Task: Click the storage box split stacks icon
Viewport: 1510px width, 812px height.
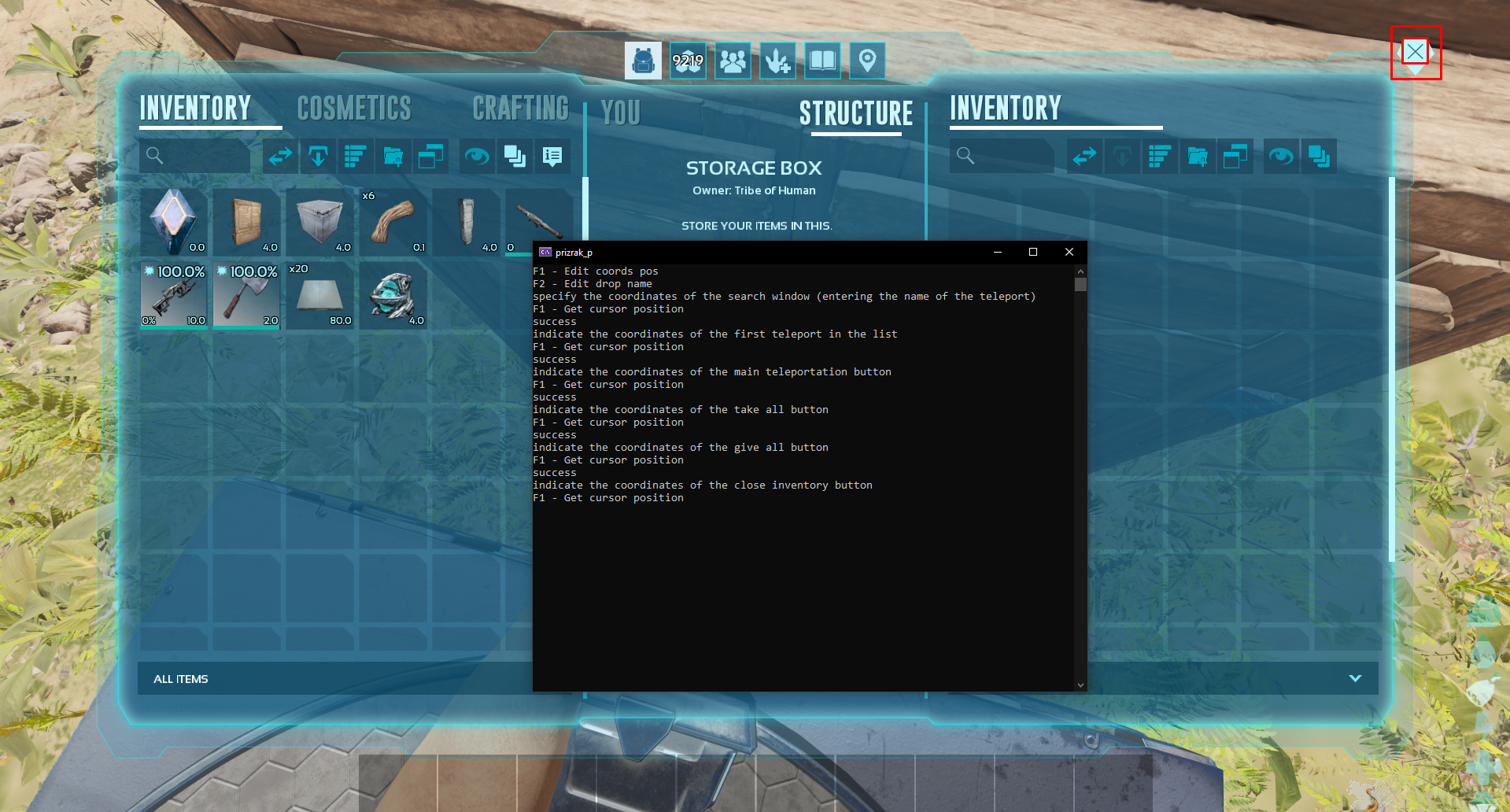Action: [x=1235, y=157]
